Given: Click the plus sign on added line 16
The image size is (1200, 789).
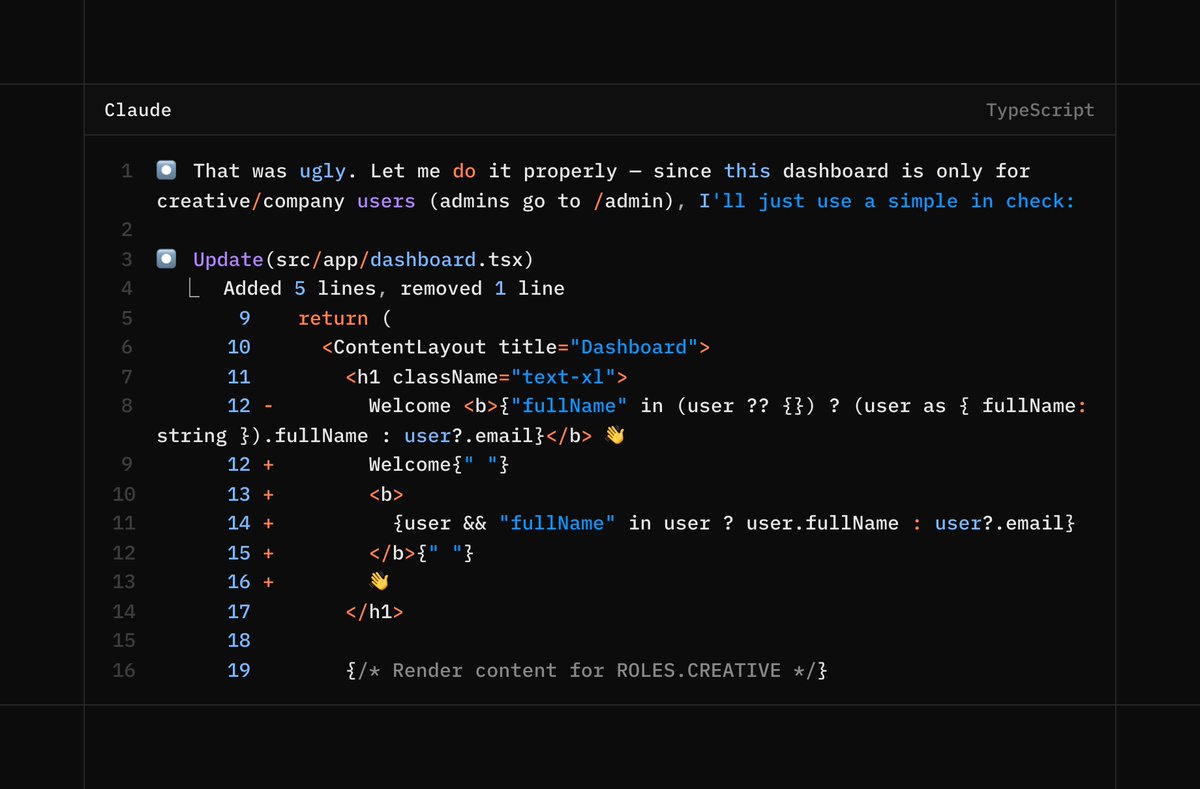Looking at the screenshot, I should (268, 582).
